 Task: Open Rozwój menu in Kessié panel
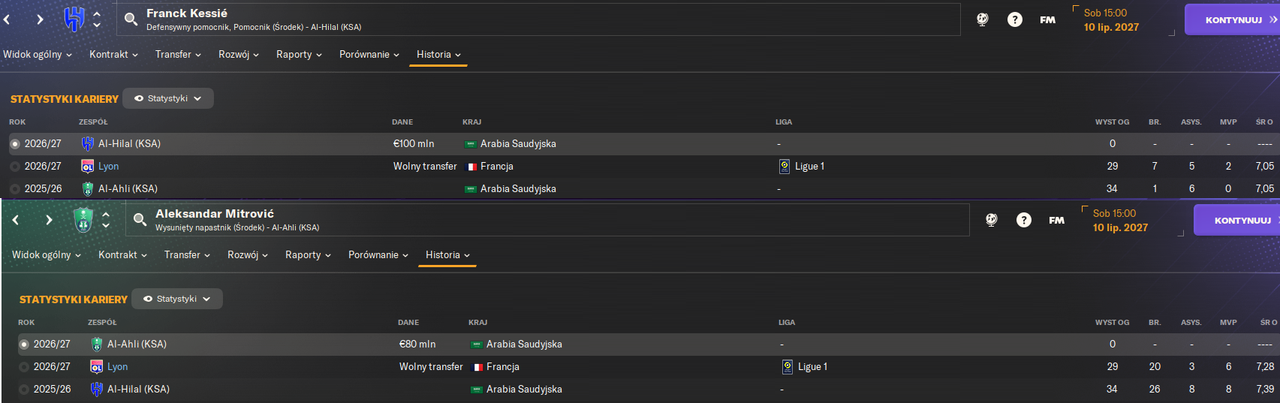click(x=239, y=54)
